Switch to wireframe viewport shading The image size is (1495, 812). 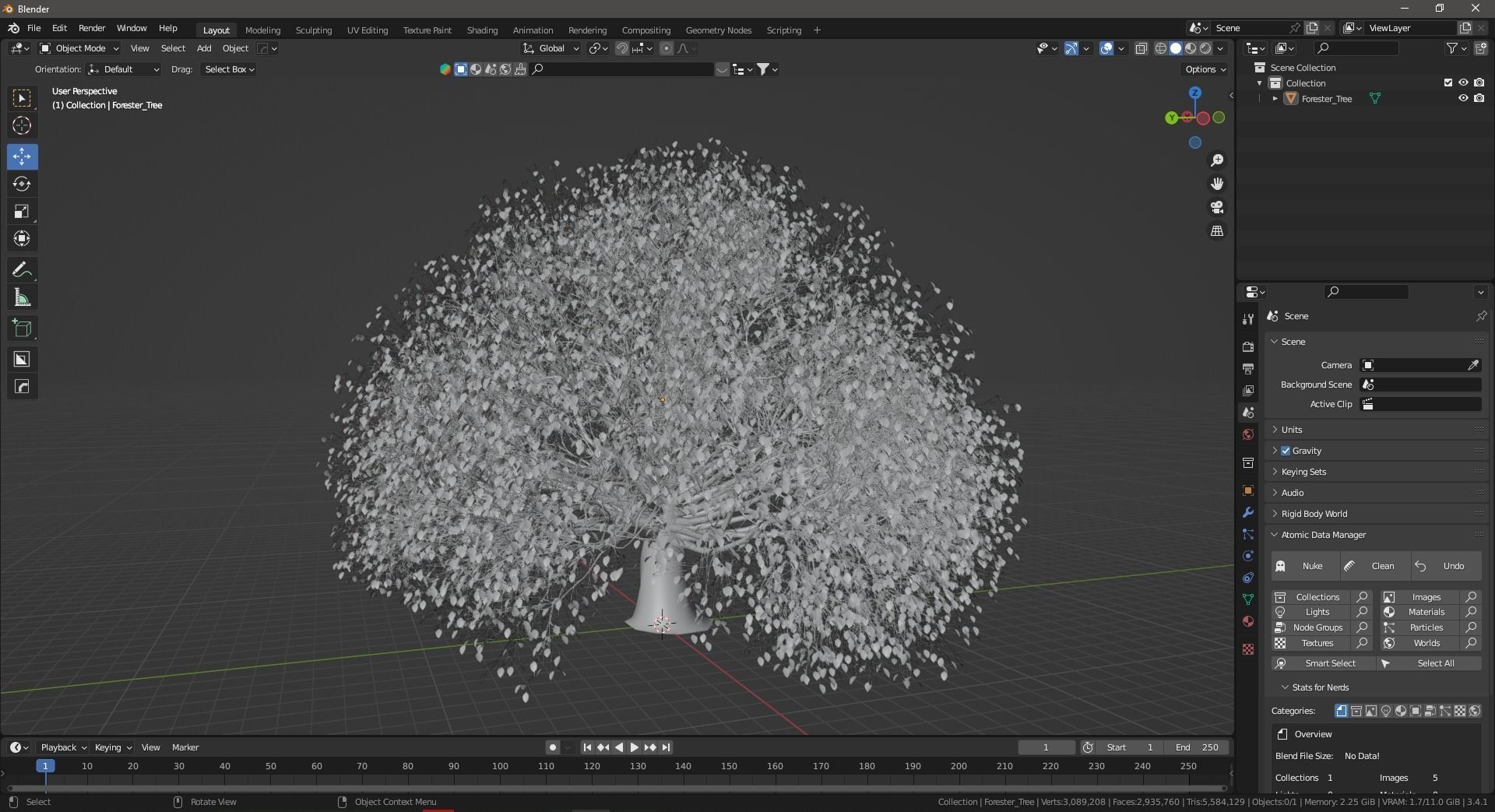coord(1160,48)
